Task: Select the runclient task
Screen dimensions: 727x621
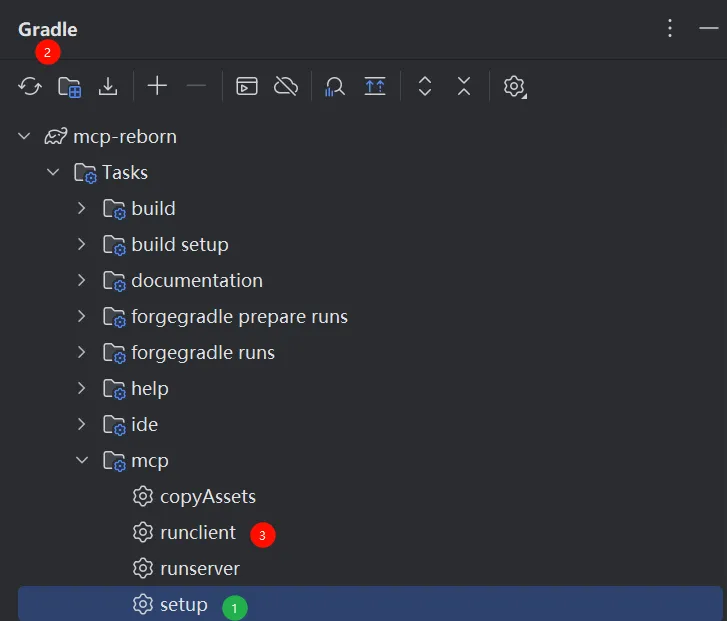Action: 197,533
